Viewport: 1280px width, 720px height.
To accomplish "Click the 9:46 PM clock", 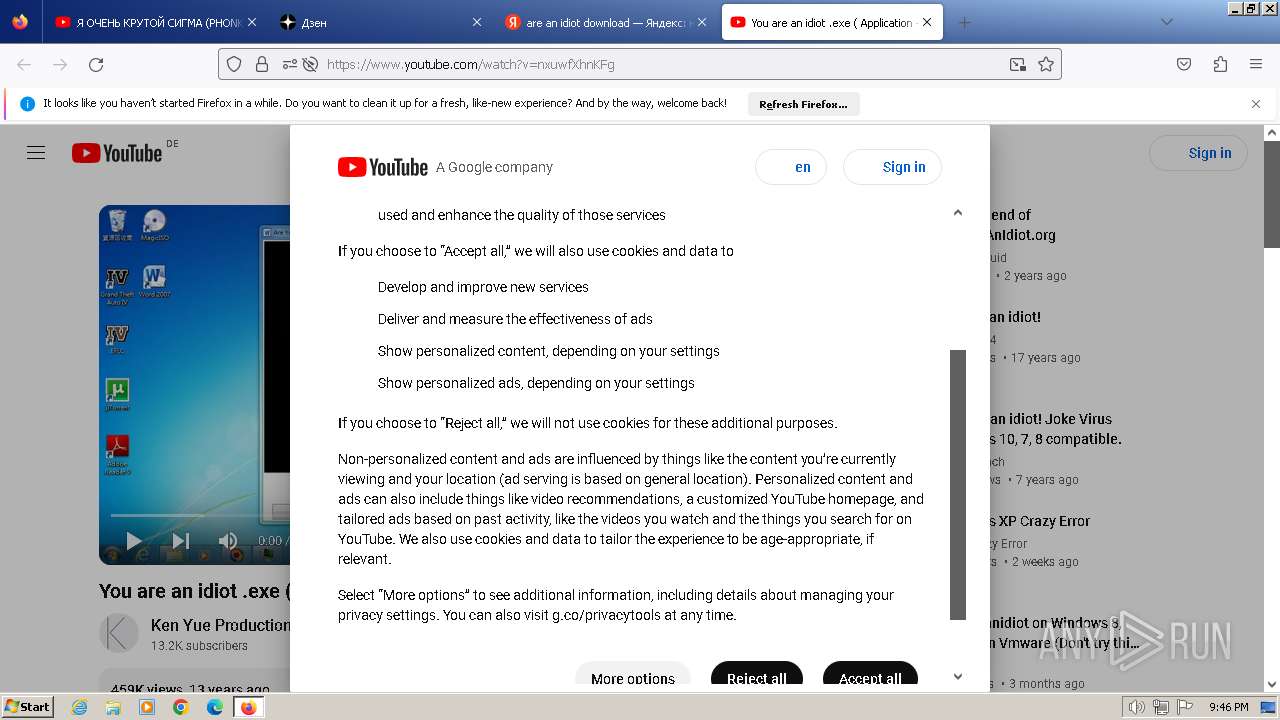I will (x=1228, y=707).
